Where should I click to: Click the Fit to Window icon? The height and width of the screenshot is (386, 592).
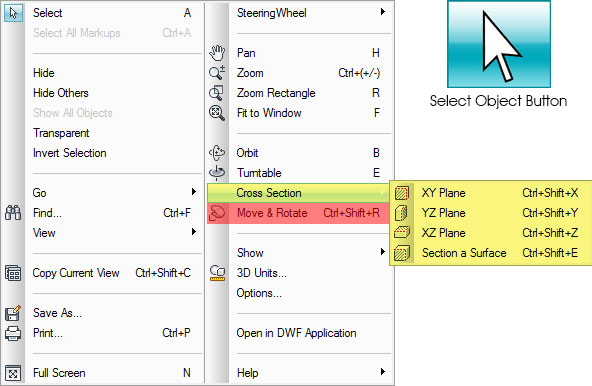point(217,113)
